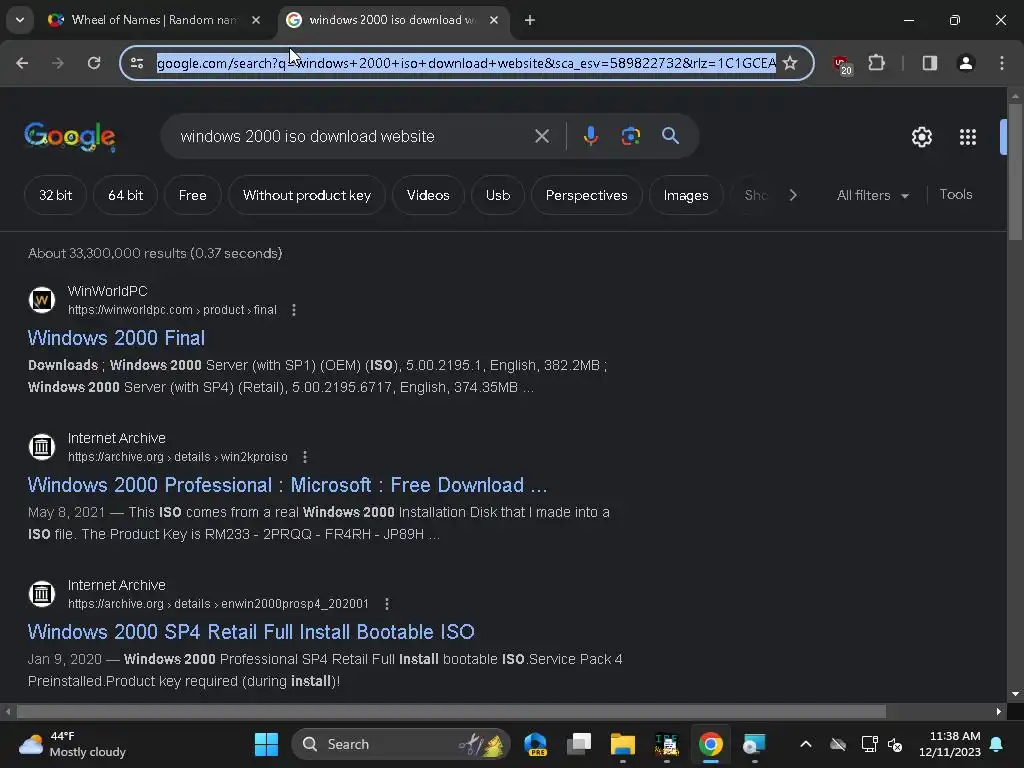This screenshot has width=1024, height=768.
Task: Expand the All filters dropdown
Action: [x=872, y=195]
